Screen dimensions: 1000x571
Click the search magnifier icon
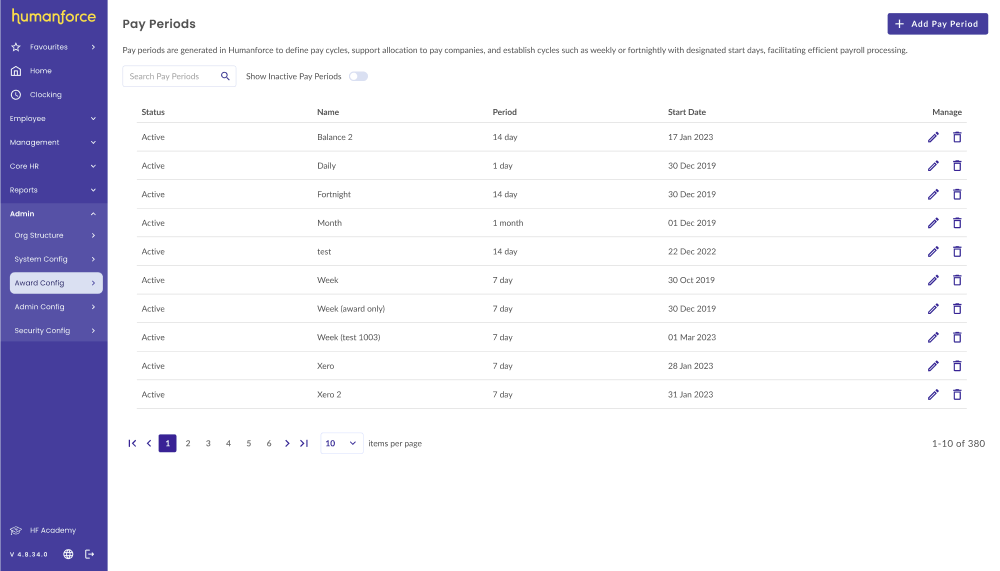pos(225,76)
